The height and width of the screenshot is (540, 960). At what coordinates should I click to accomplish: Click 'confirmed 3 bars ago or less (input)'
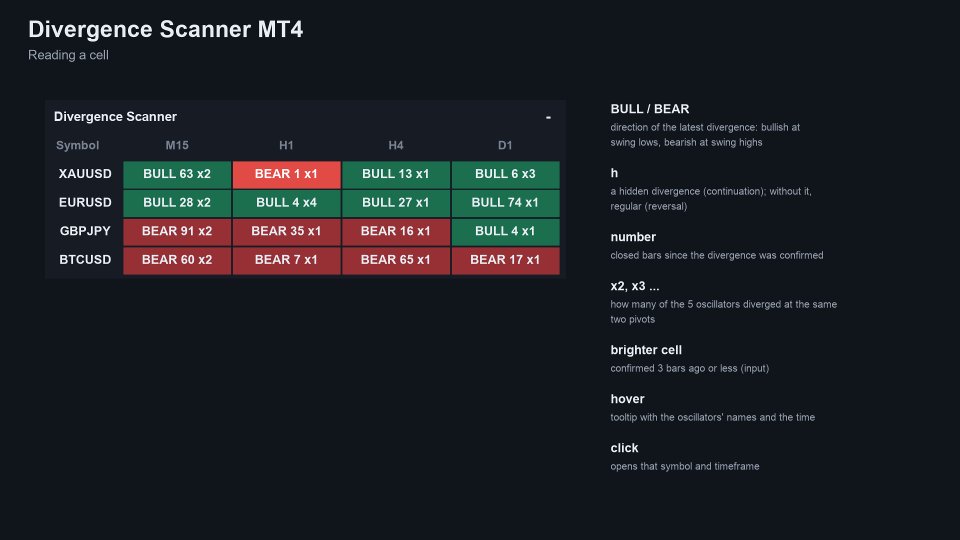coord(690,369)
